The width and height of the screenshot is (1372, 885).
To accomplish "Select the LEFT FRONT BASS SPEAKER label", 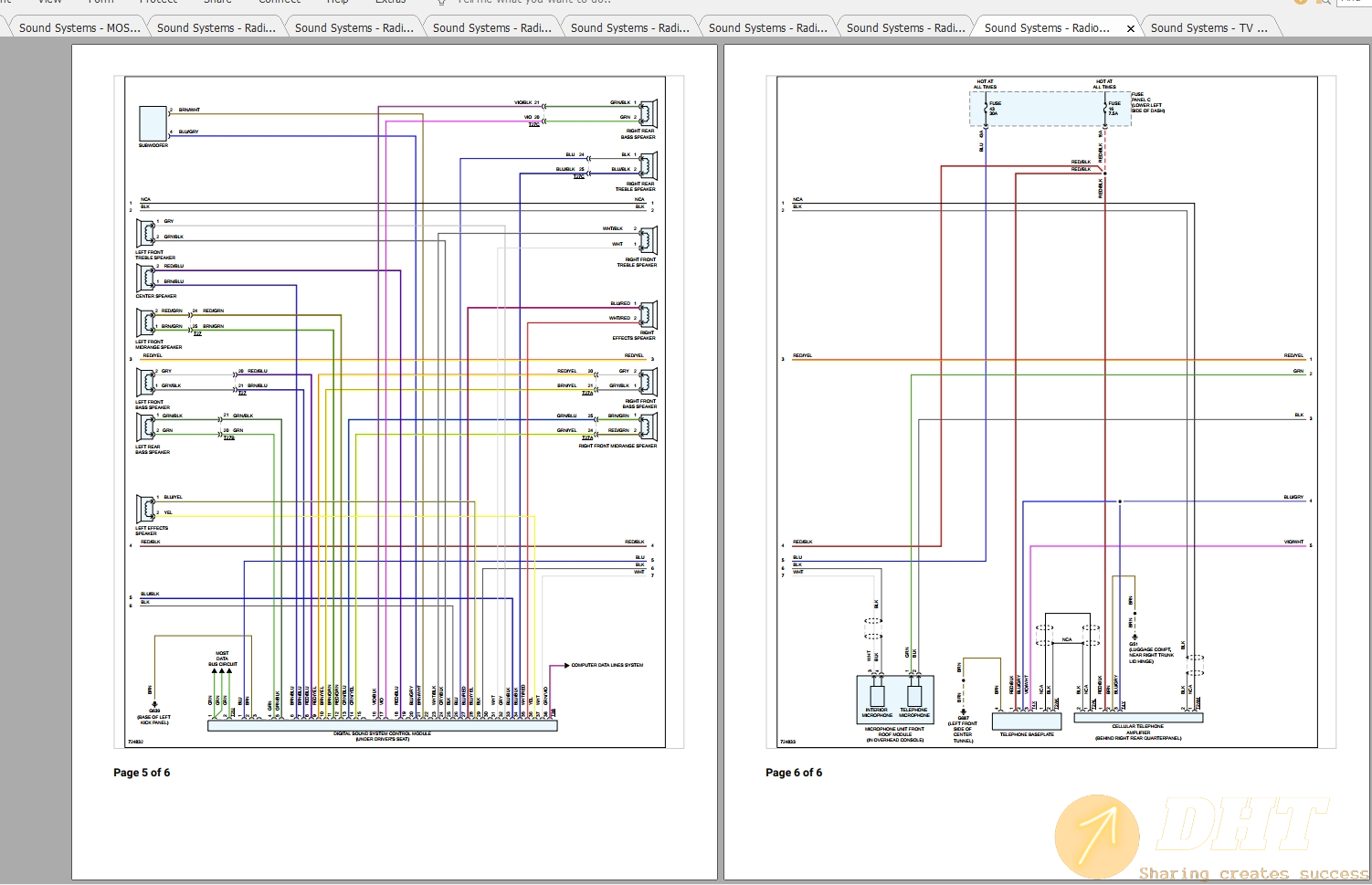I will click(153, 405).
